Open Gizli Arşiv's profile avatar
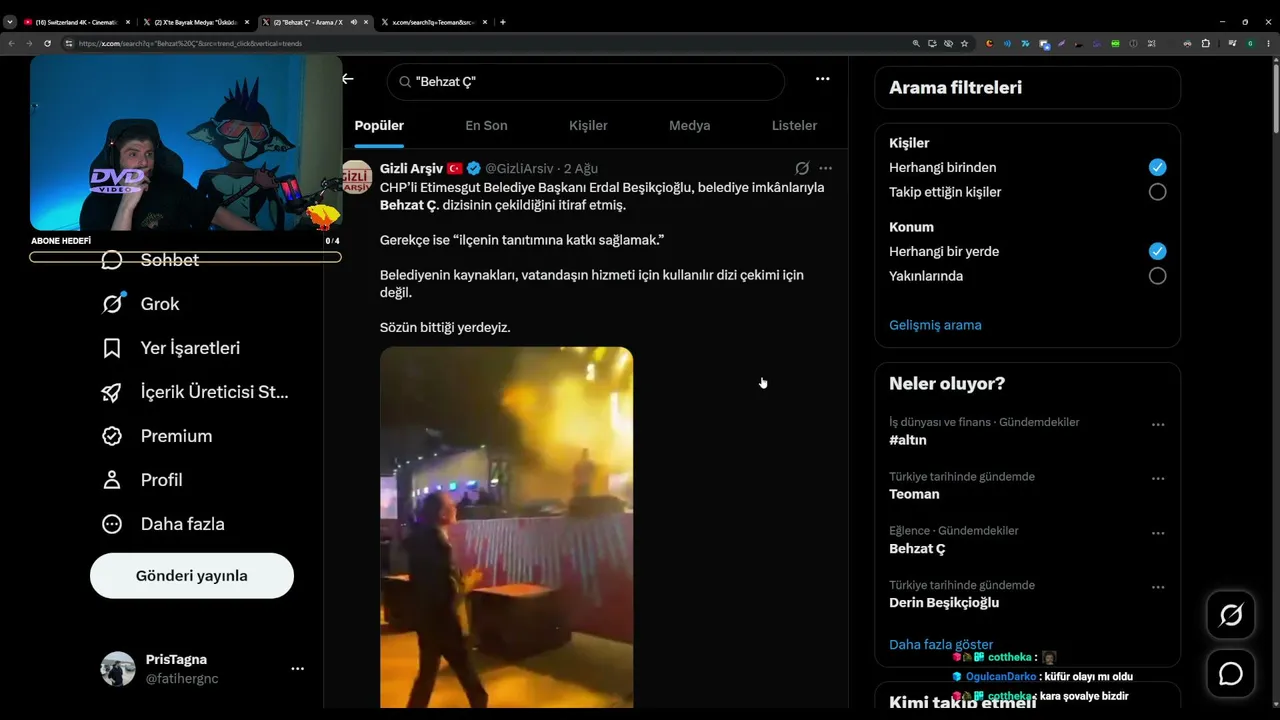1280x720 pixels. [357, 177]
